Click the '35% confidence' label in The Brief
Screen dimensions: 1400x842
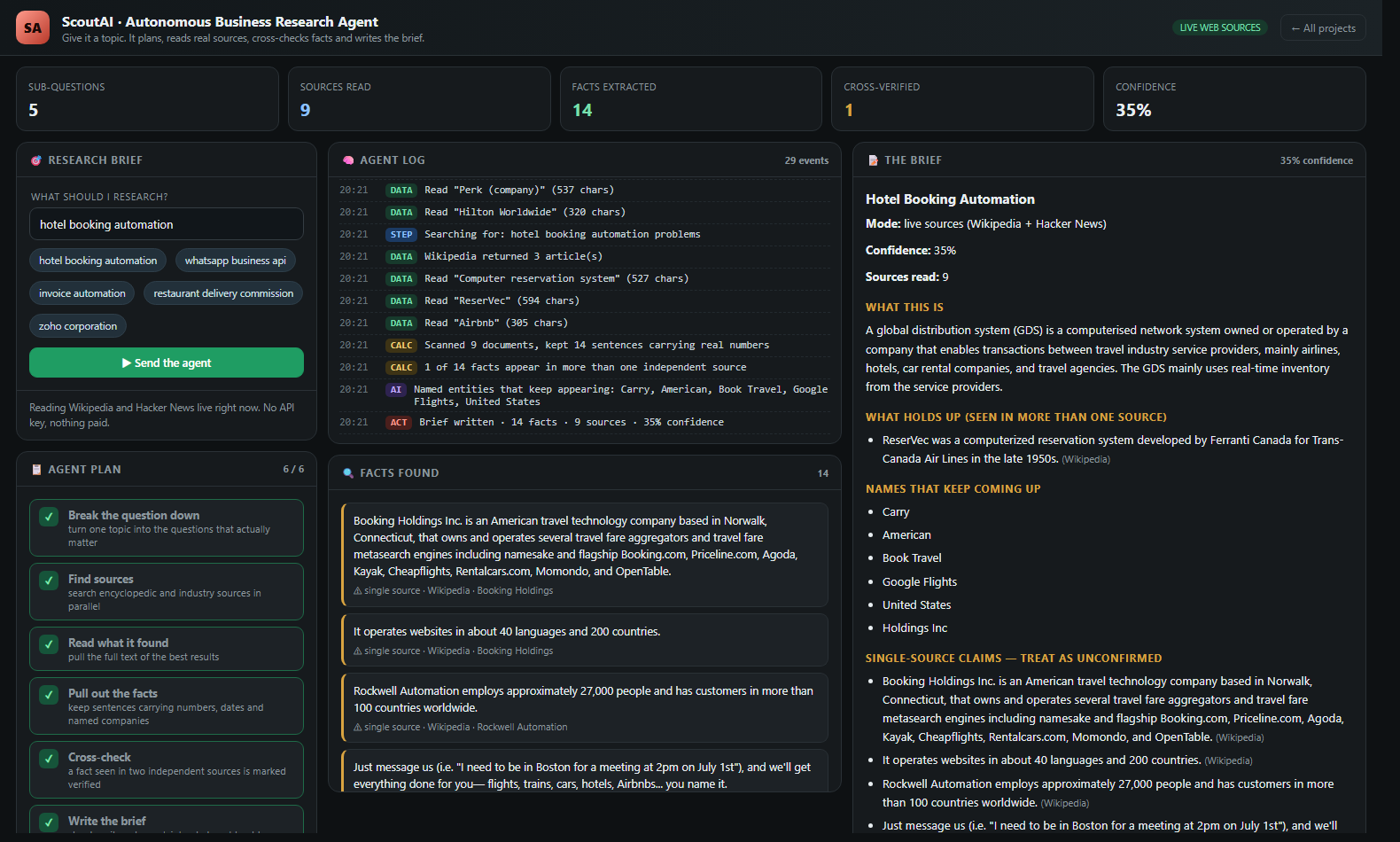coord(1316,160)
